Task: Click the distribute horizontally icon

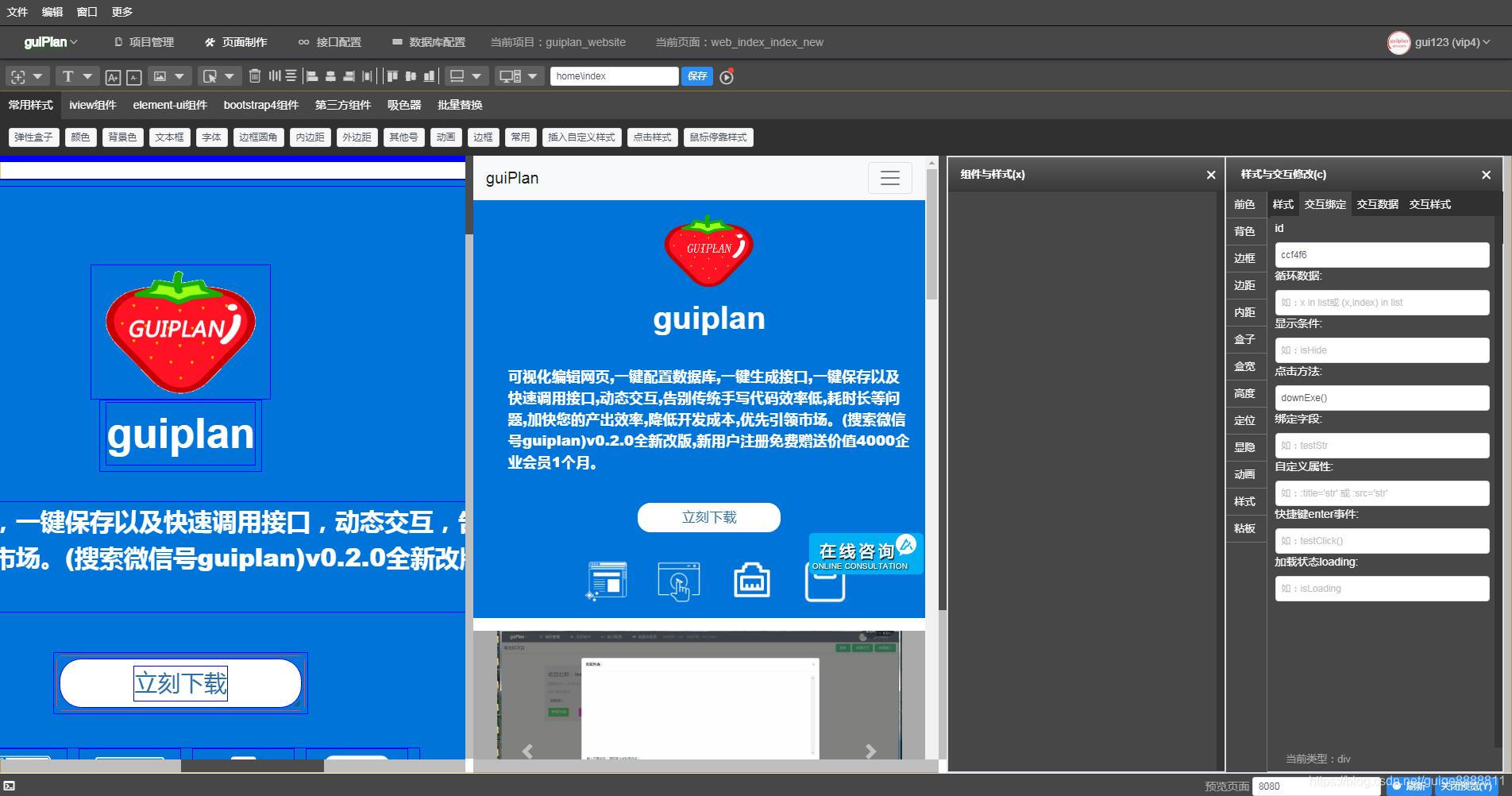Action: tap(275, 75)
